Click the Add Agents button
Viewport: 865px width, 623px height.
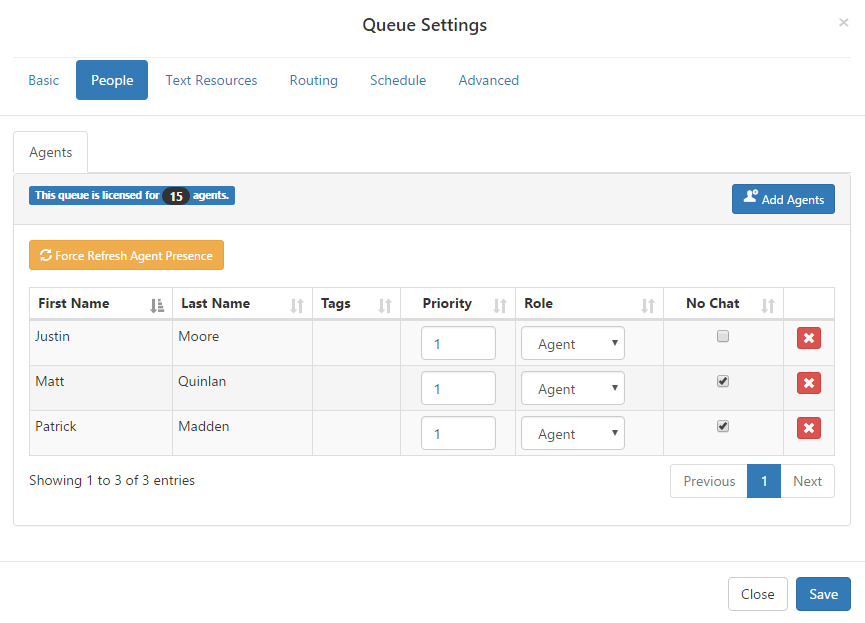[783, 199]
